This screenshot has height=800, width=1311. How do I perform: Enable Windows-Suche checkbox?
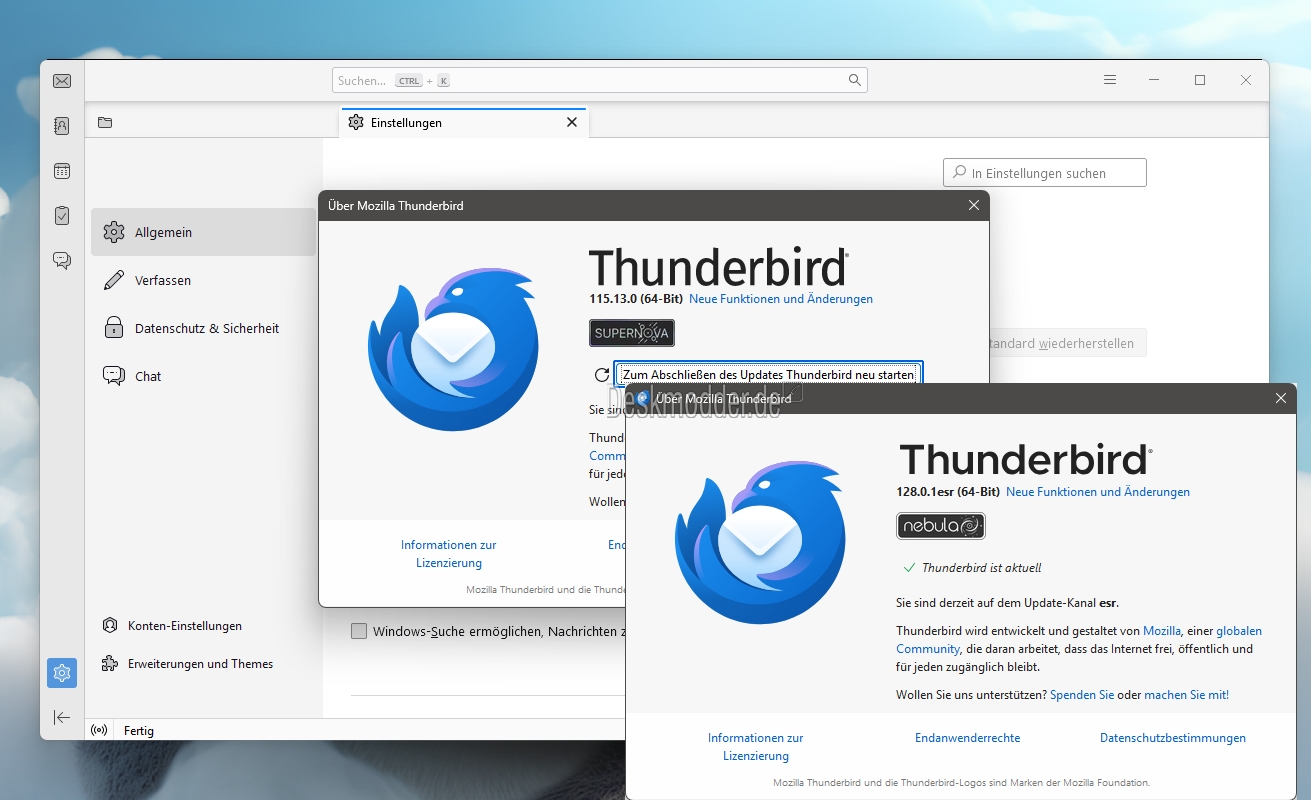tap(359, 631)
